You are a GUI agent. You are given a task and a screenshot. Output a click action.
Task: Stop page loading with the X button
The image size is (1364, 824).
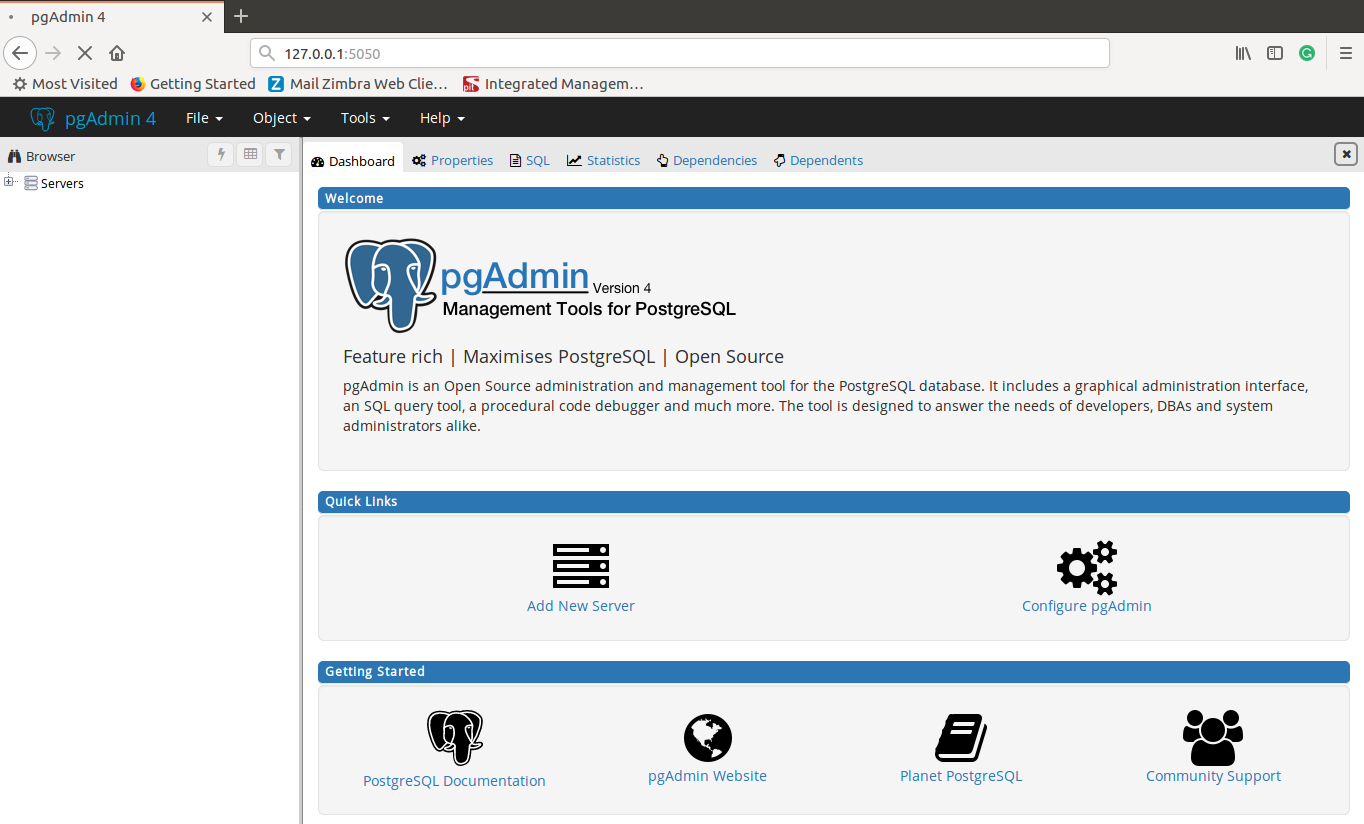(85, 53)
